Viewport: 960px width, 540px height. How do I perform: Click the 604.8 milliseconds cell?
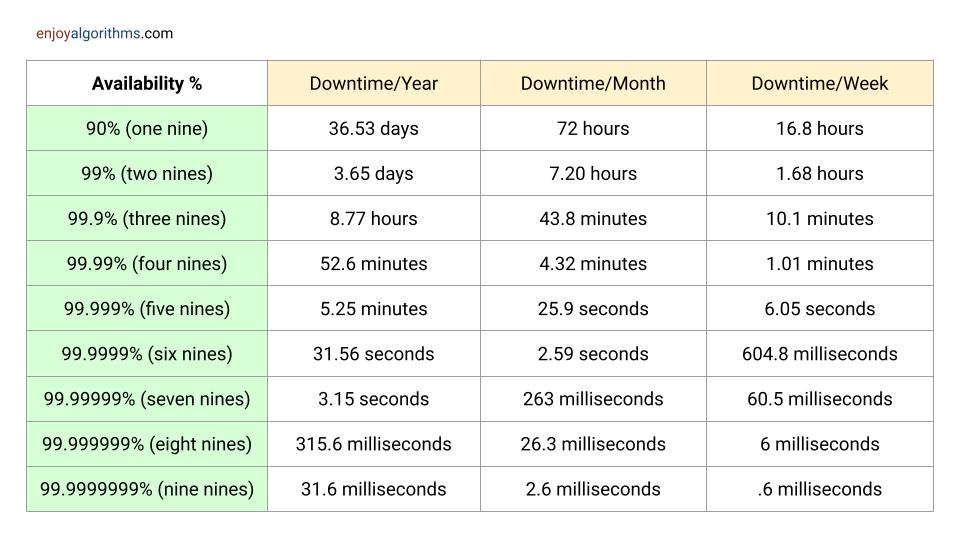(x=820, y=354)
